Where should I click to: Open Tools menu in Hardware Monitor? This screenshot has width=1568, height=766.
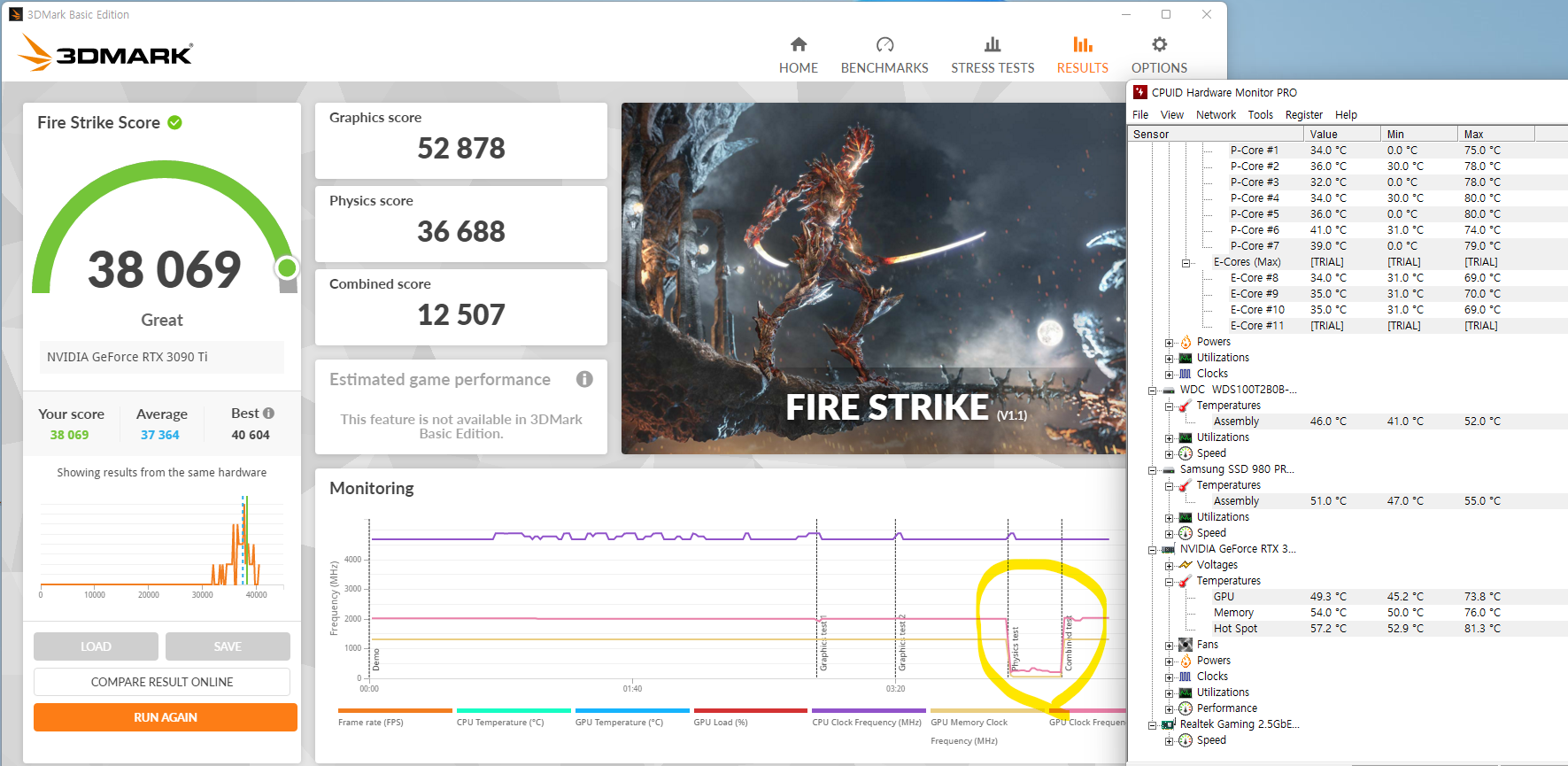(1260, 115)
